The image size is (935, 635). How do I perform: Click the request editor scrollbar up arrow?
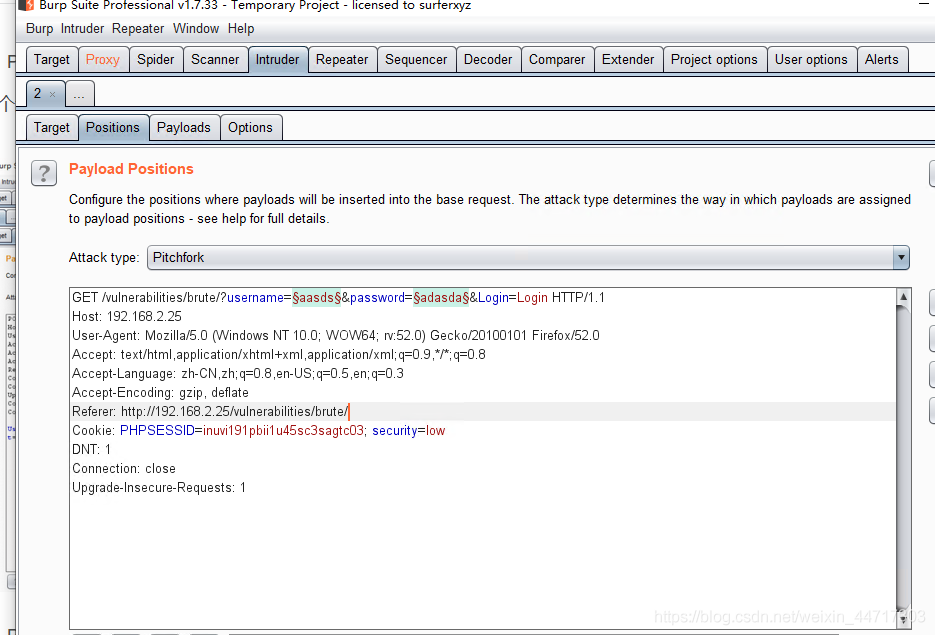(903, 297)
